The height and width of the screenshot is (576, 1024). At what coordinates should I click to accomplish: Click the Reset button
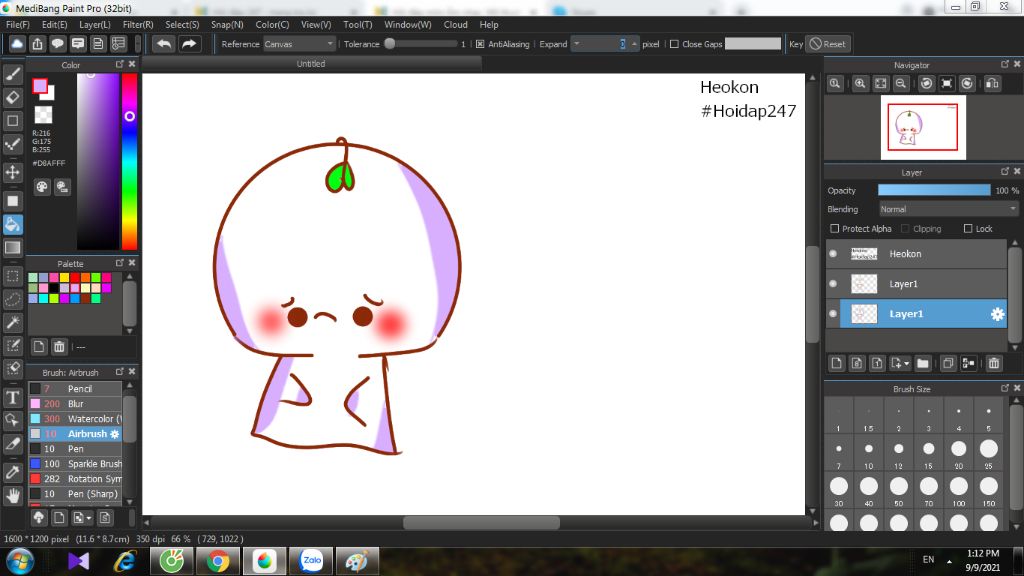click(827, 44)
